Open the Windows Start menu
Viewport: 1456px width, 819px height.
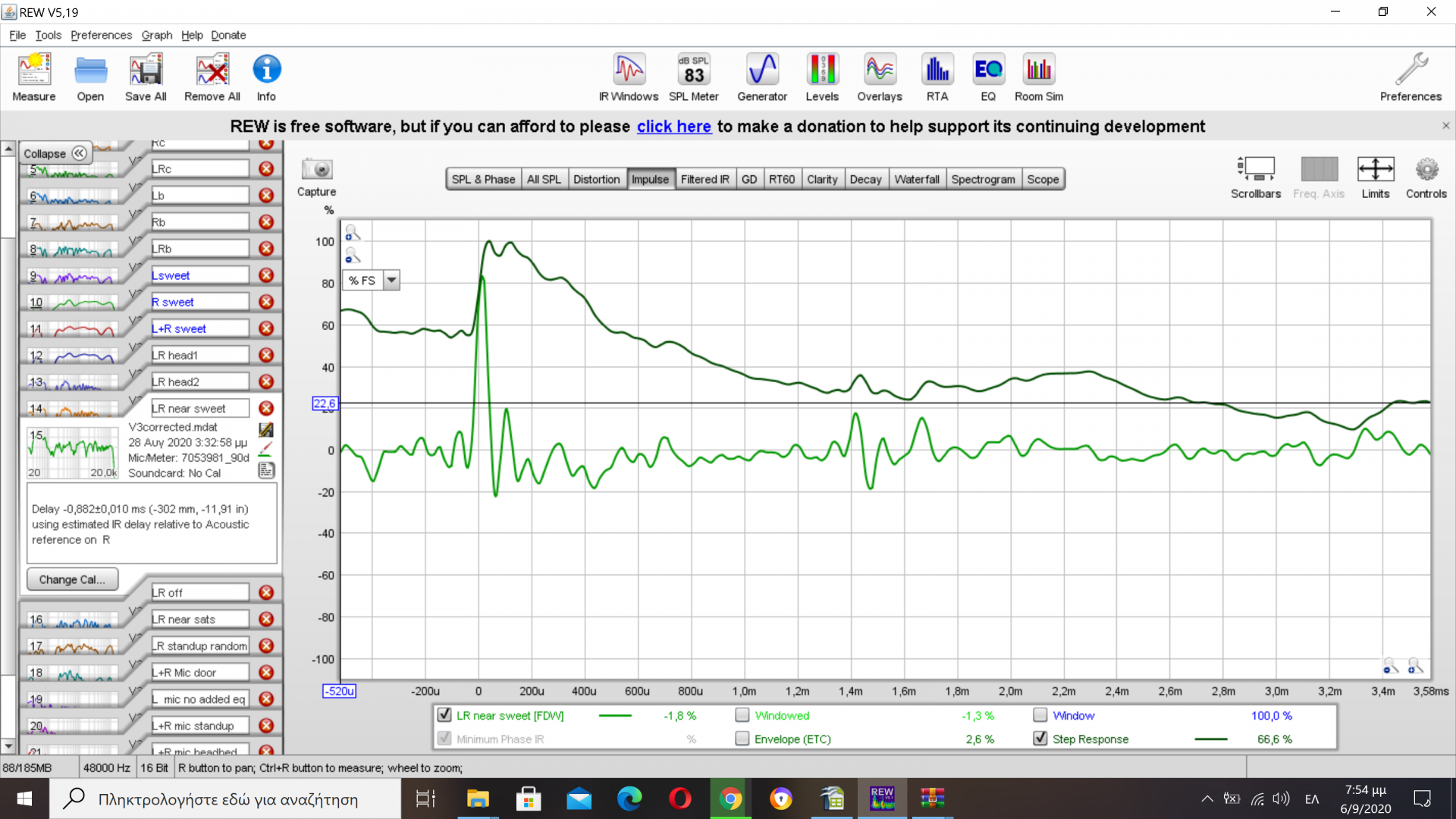[x=24, y=799]
